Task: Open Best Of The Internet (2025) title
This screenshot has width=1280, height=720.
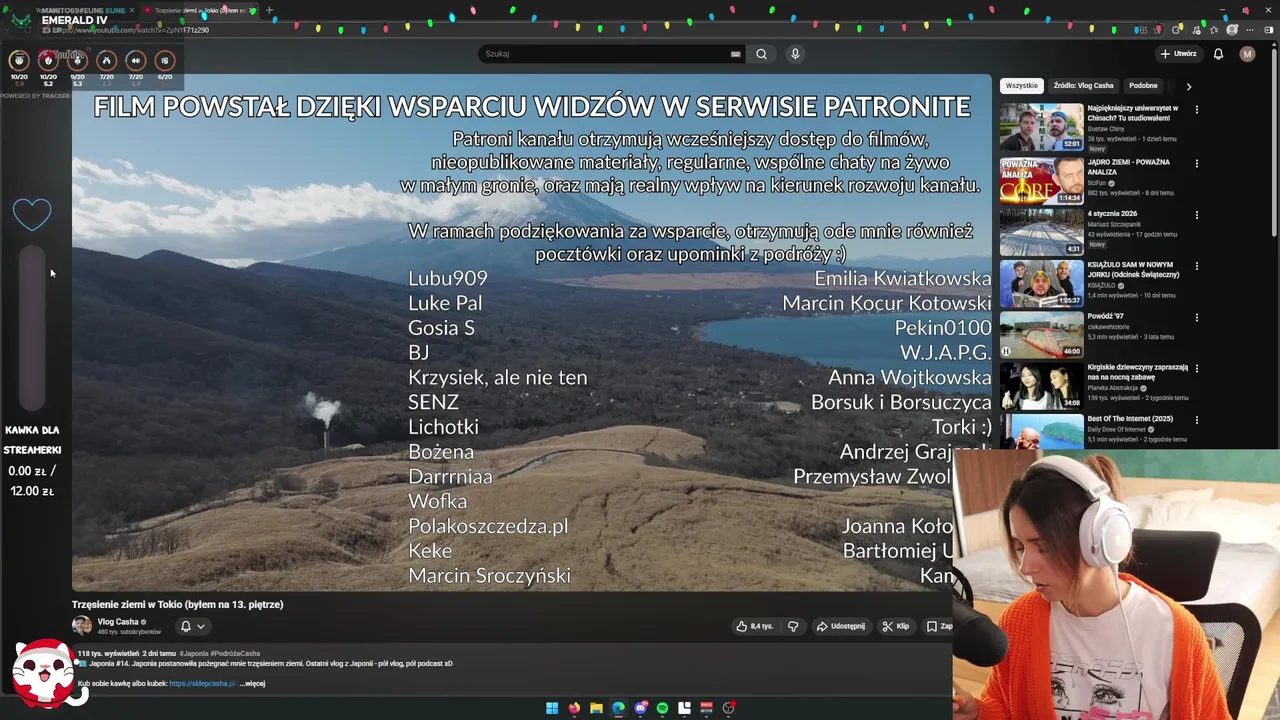Action: click(x=1130, y=419)
